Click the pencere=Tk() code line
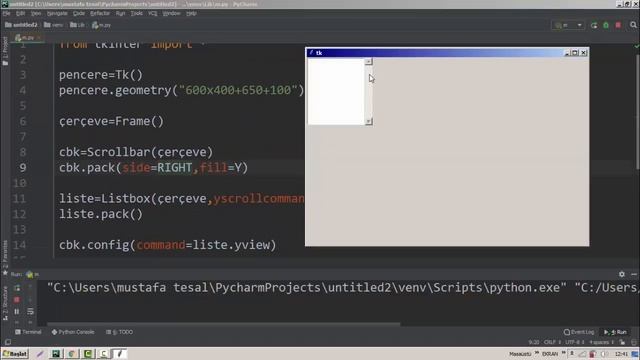The width and height of the screenshot is (640, 360). [101, 75]
